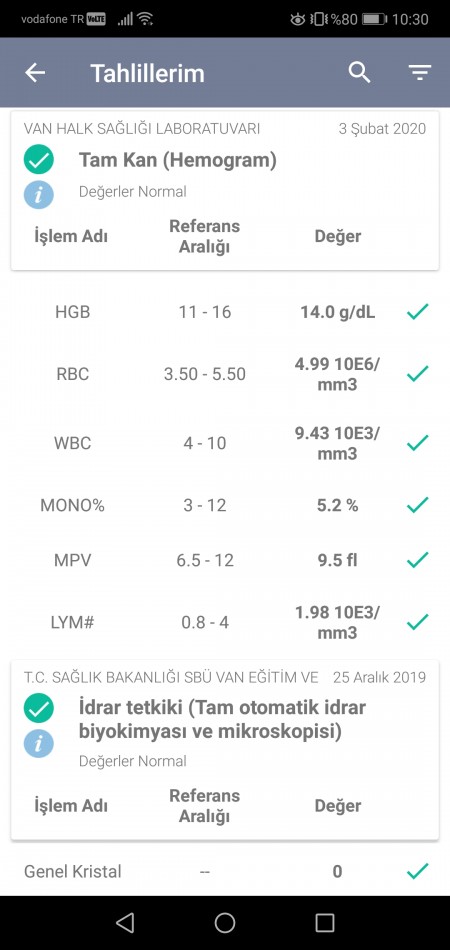Open the filter options icon
The height and width of the screenshot is (950, 450).
click(419, 73)
